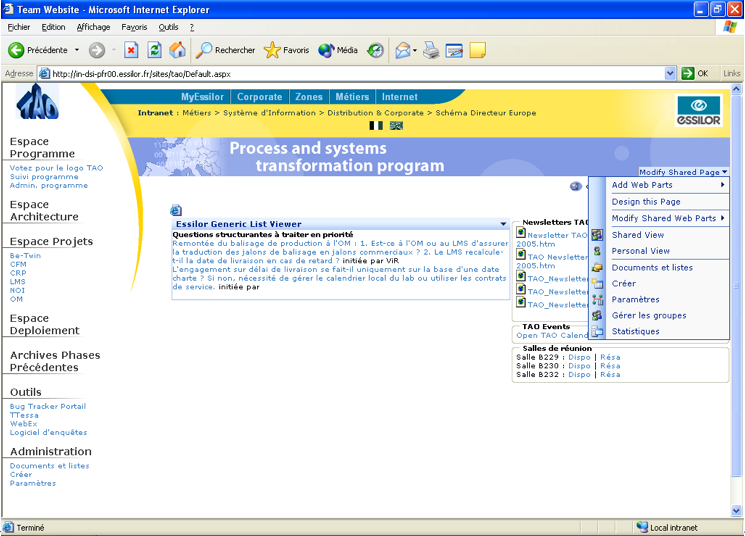Expand the Essilor Generic List Viewer menu arrow

click(x=503, y=224)
